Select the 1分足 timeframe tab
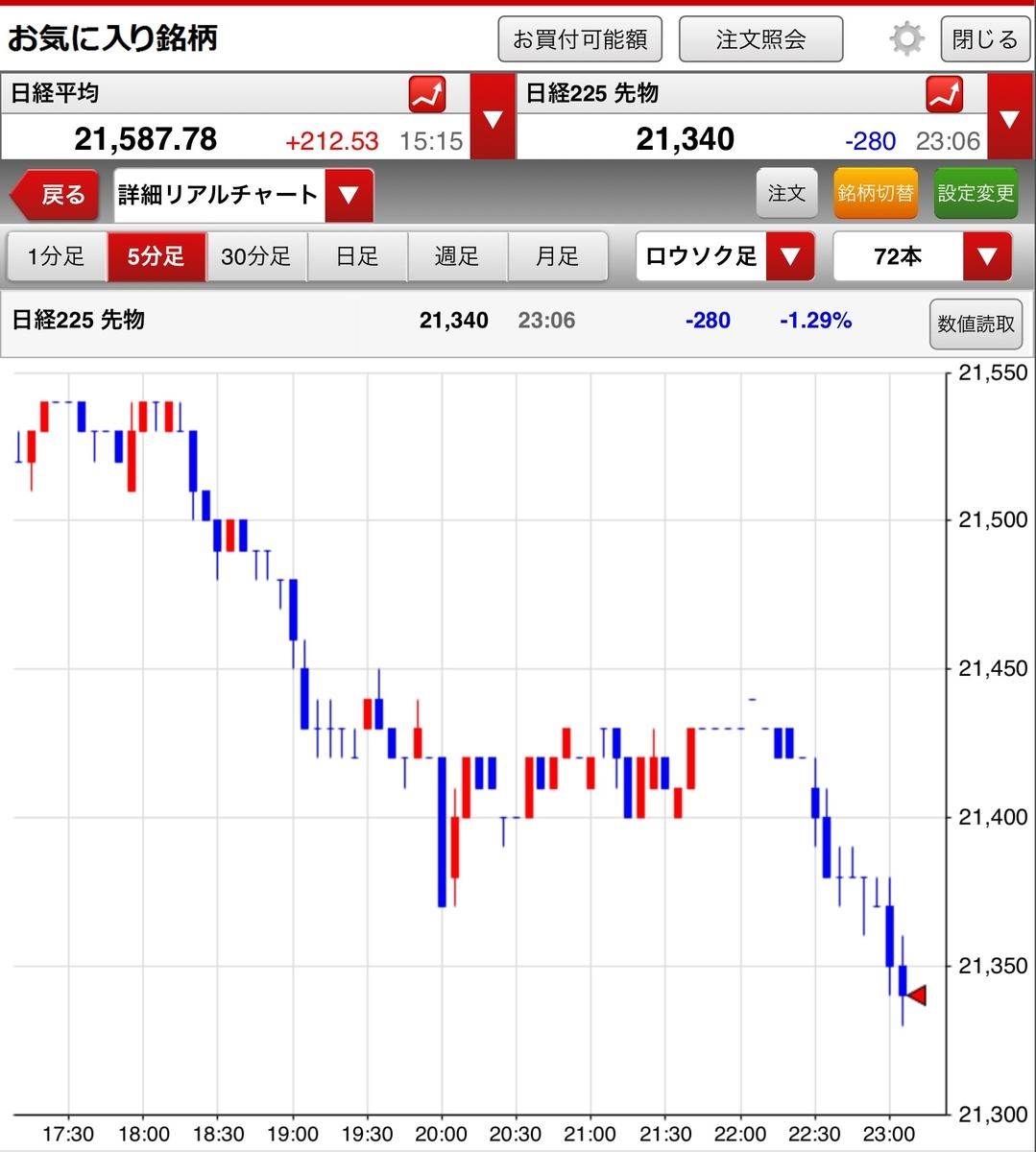 57,256
